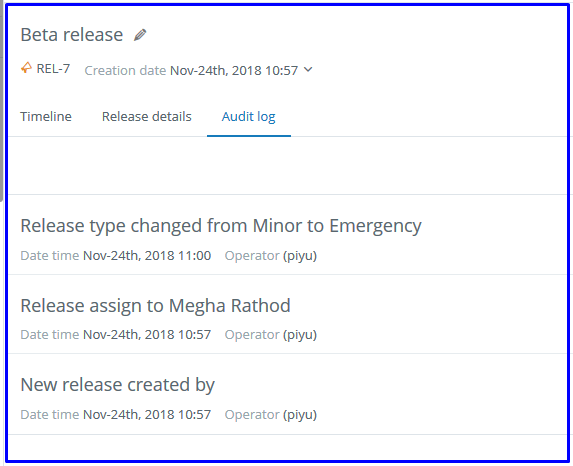Click the 11:00 date time of release type change
The width and height of the screenshot is (573, 466).
[x=147, y=255]
